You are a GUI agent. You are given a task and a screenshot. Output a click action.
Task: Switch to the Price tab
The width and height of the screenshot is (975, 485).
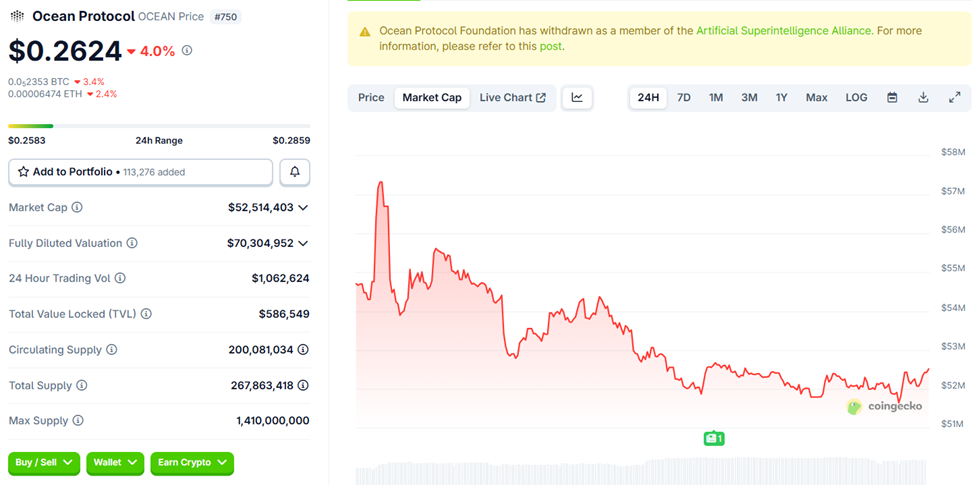[x=371, y=97]
